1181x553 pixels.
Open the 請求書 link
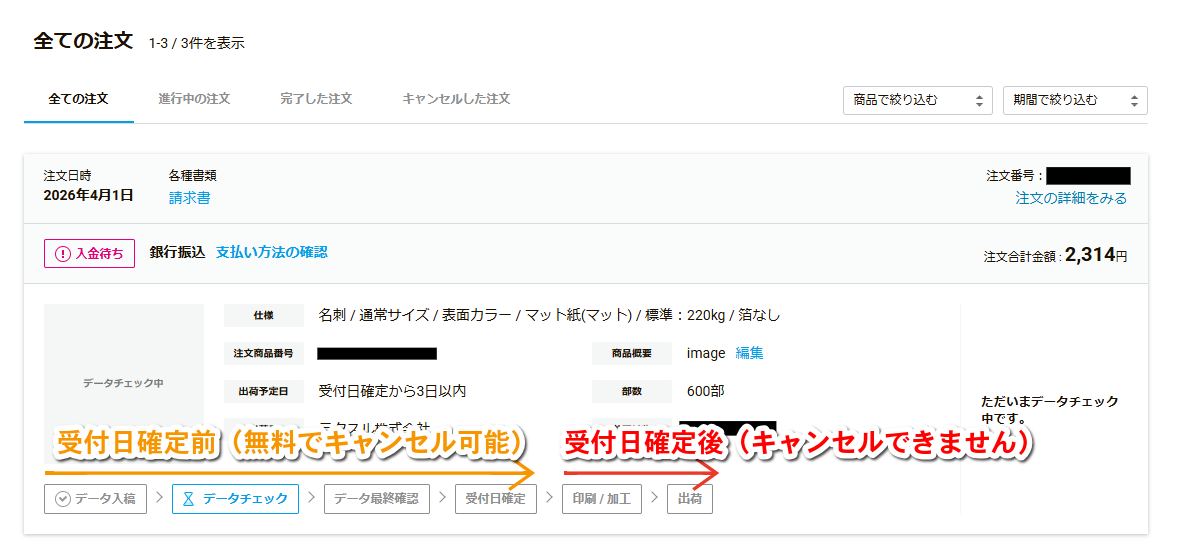[189, 198]
